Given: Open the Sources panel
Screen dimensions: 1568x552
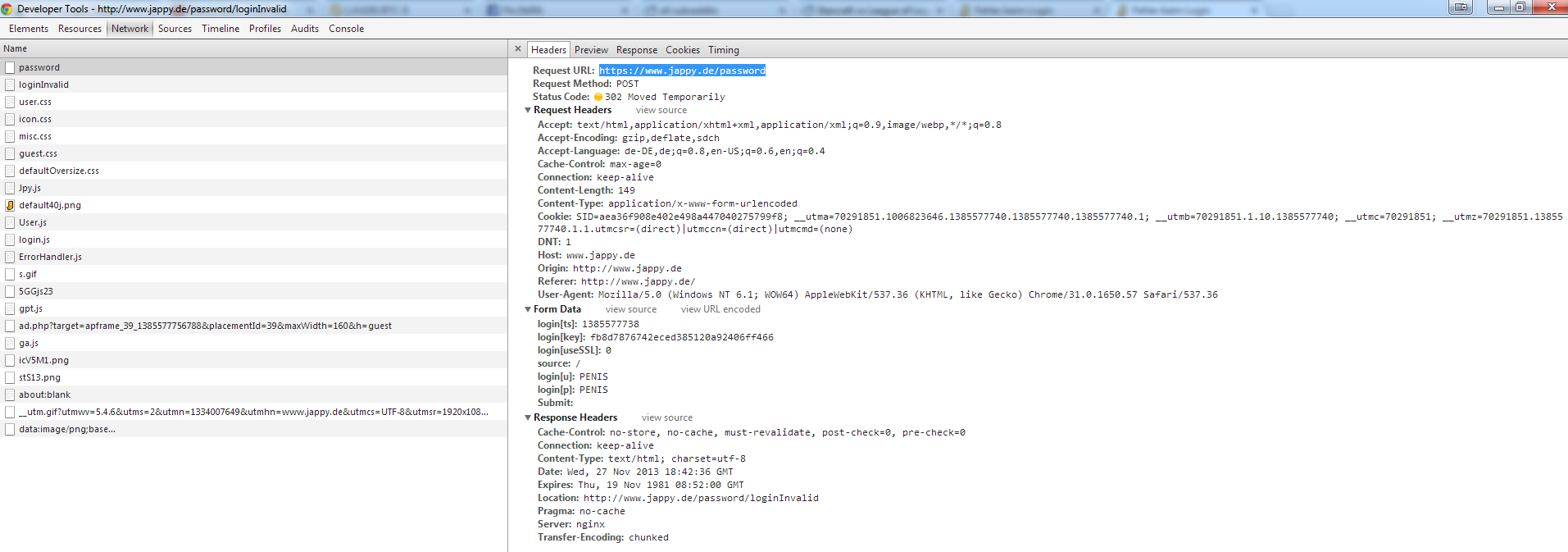Looking at the screenshot, I should (x=175, y=29).
